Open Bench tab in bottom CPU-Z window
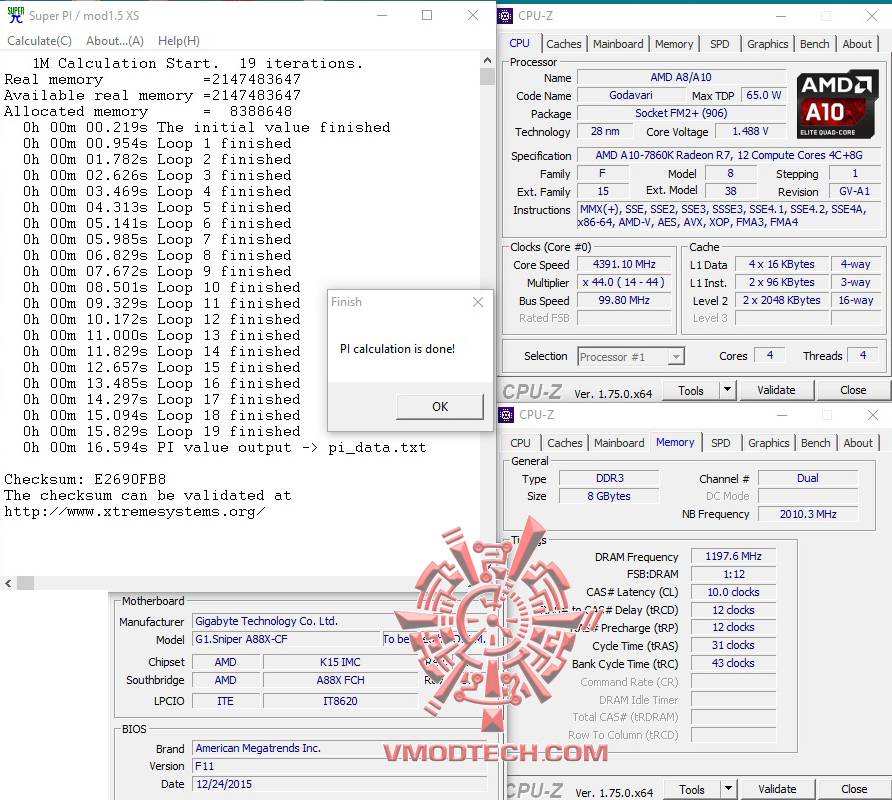The width and height of the screenshot is (892, 800). (x=815, y=443)
